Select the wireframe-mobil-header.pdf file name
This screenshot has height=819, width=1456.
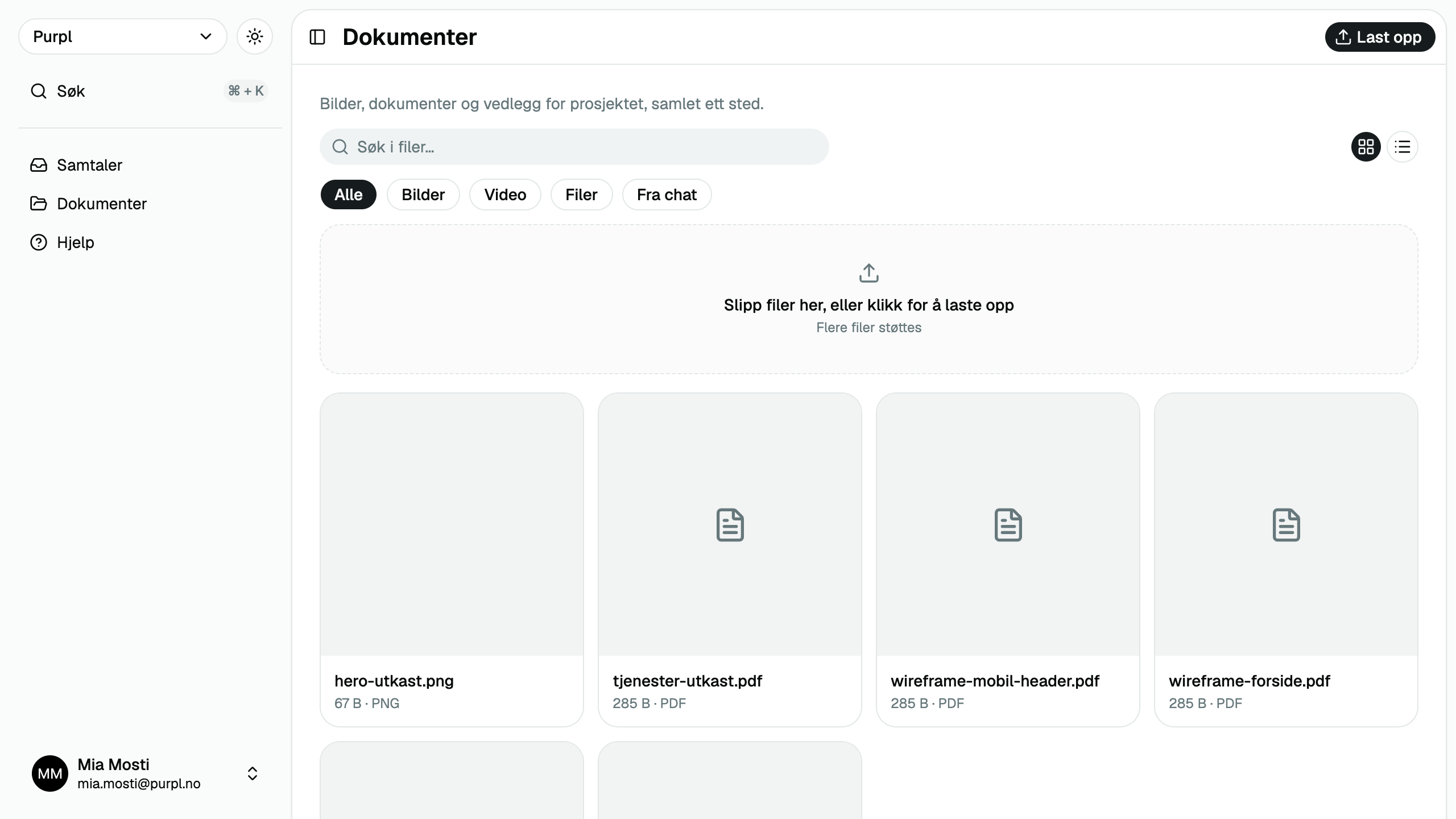tap(995, 681)
